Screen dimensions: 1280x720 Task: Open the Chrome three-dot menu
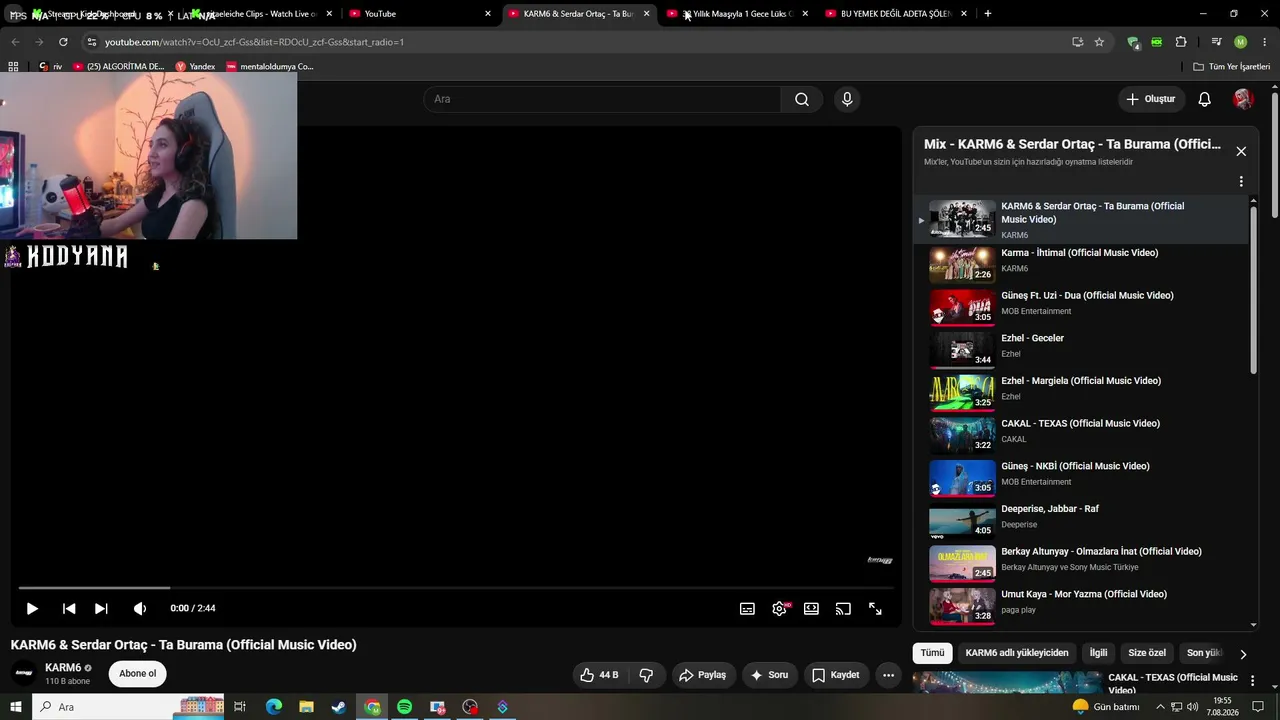[1265, 42]
